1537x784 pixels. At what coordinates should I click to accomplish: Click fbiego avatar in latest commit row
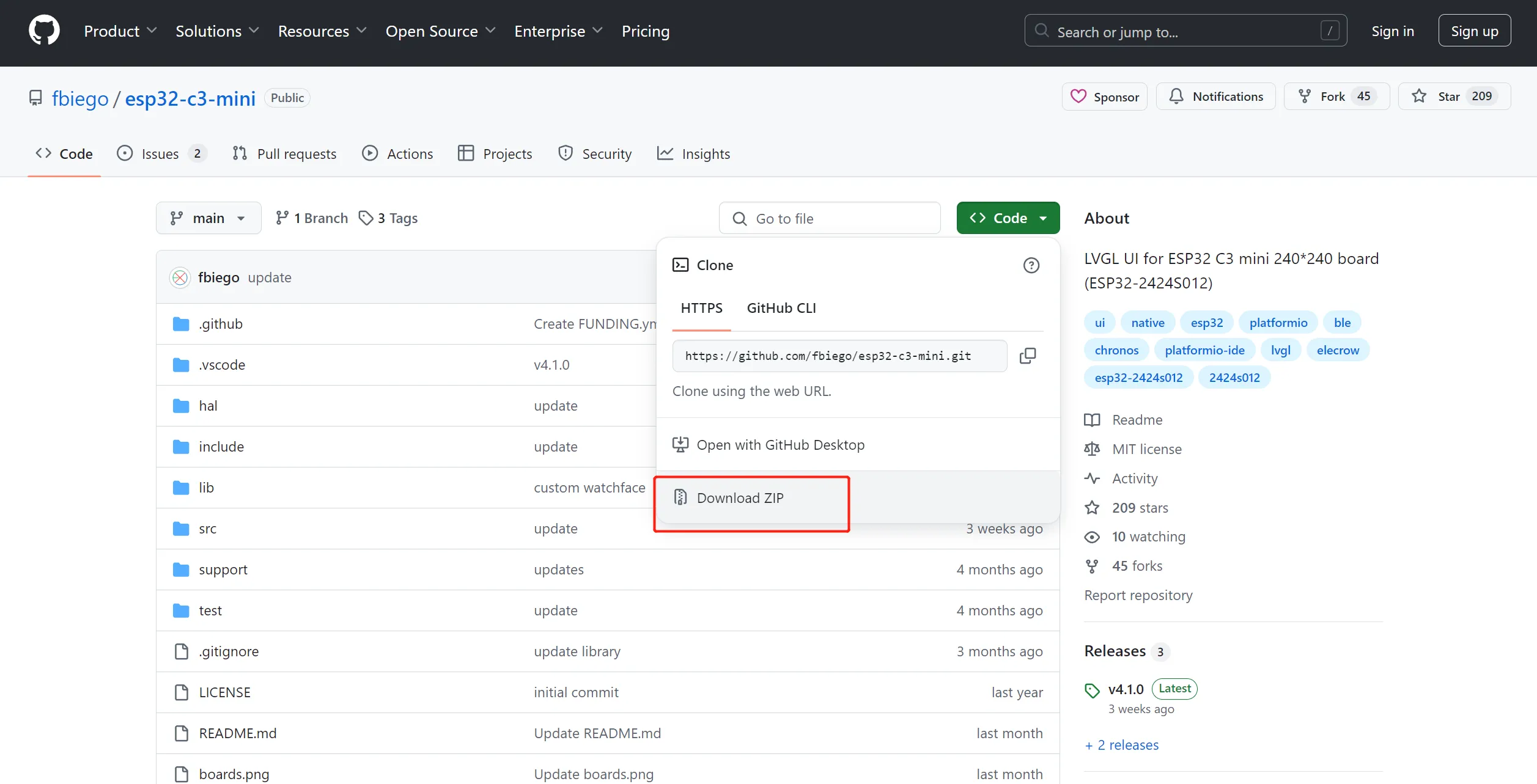pos(180,277)
